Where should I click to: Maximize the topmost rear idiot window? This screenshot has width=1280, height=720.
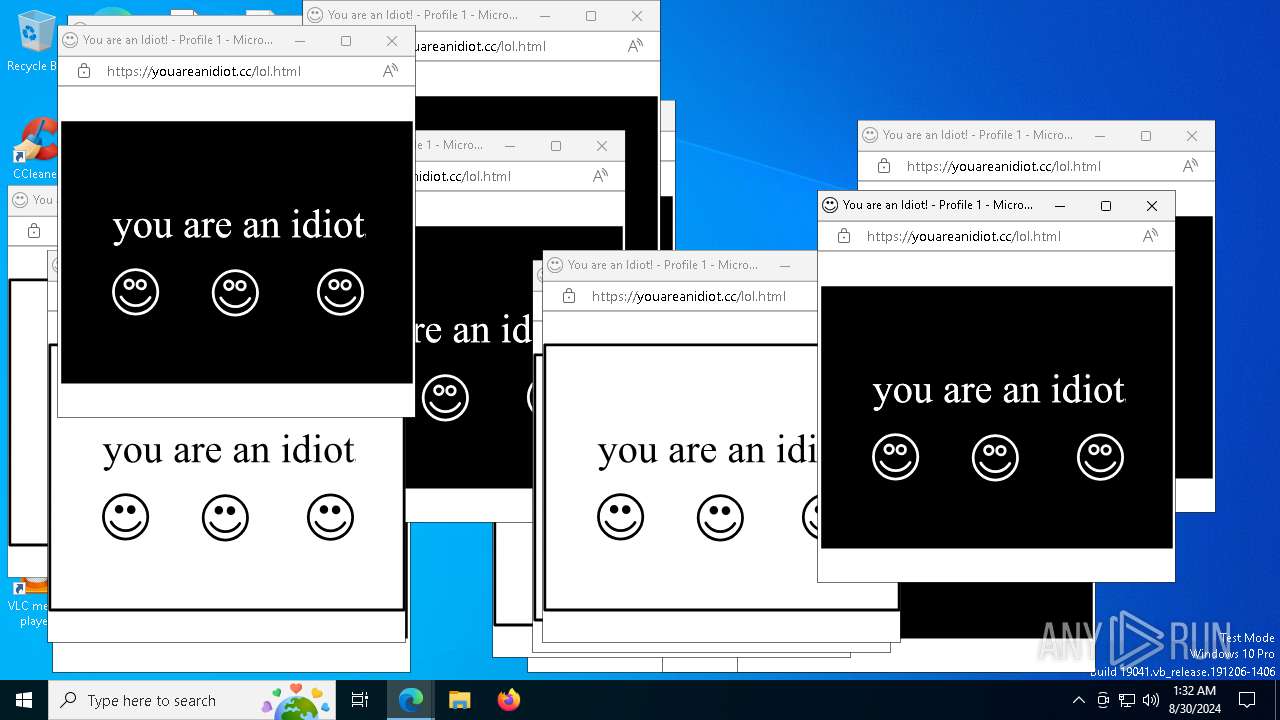click(x=591, y=16)
